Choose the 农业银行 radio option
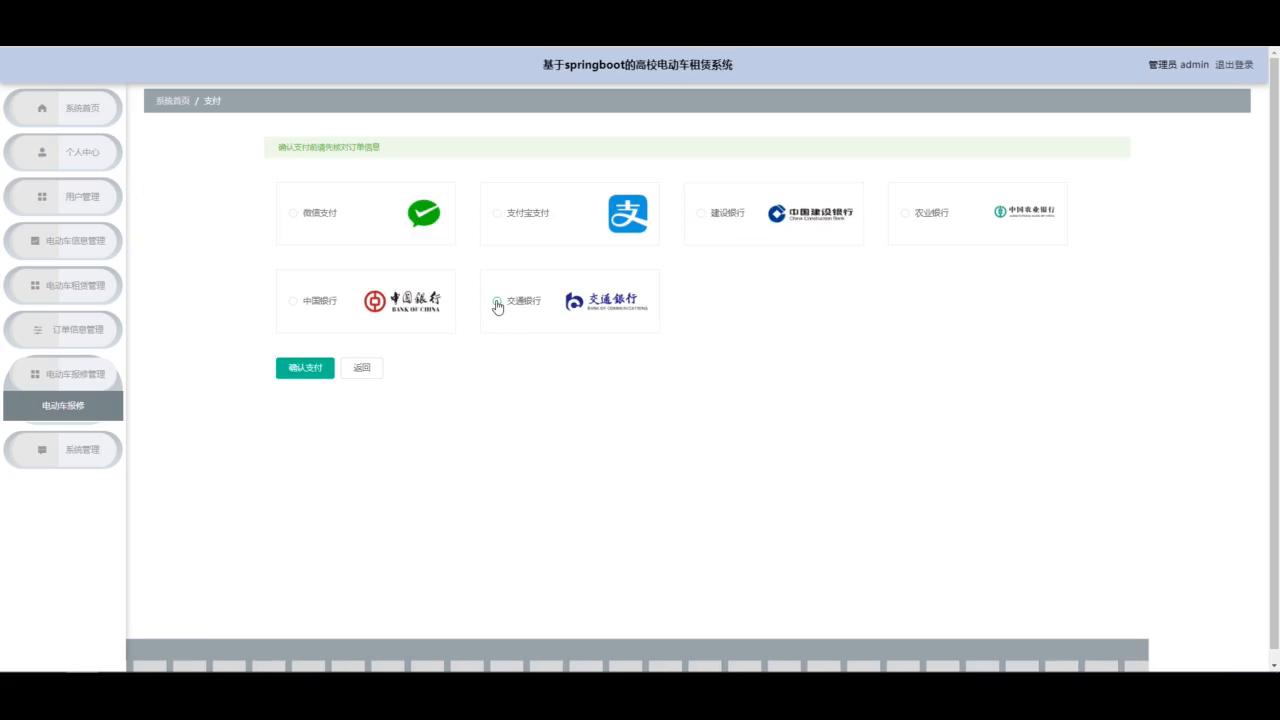The height and width of the screenshot is (720, 1280). (905, 213)
